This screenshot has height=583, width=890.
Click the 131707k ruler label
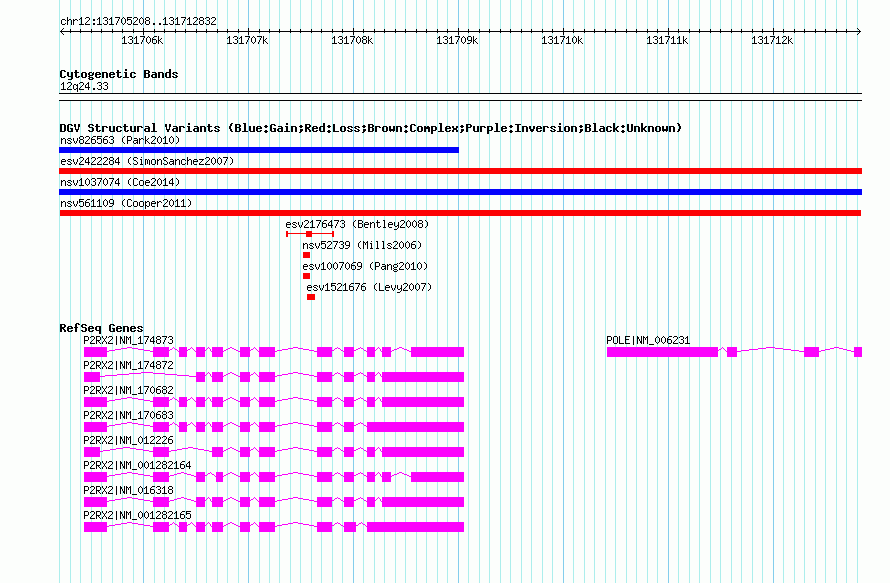pos(247,40)
